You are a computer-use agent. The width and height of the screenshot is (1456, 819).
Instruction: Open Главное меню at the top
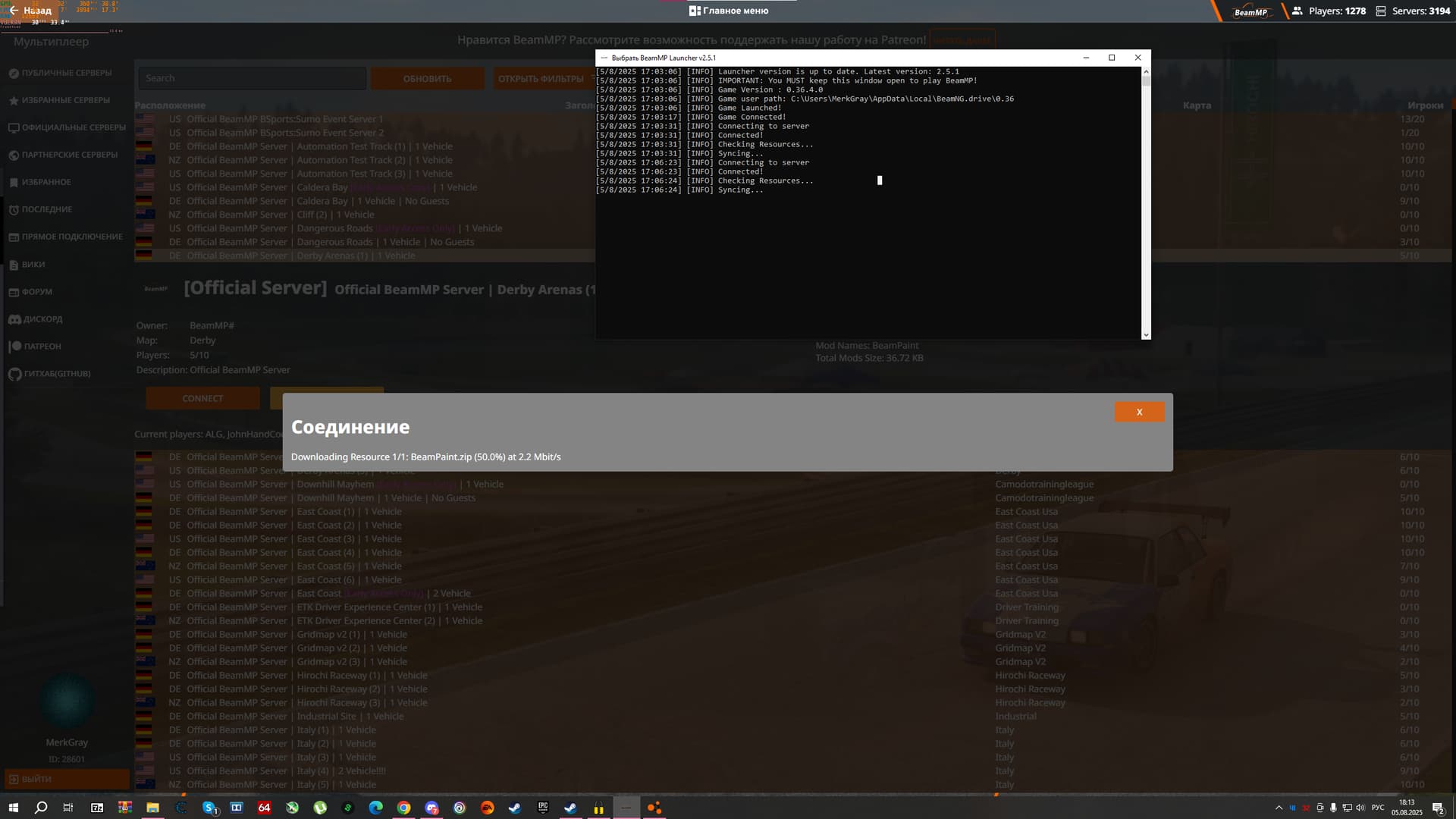point(729,11)
